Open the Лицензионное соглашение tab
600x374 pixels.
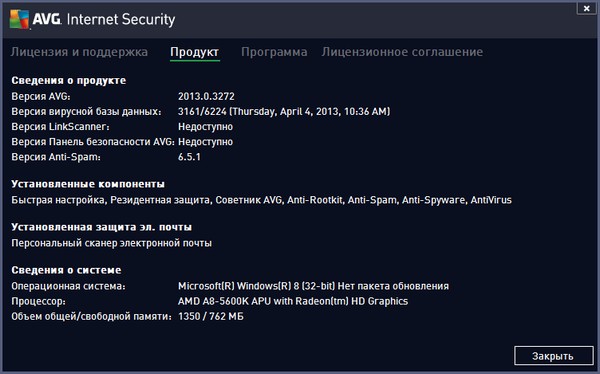click(402, 52)
